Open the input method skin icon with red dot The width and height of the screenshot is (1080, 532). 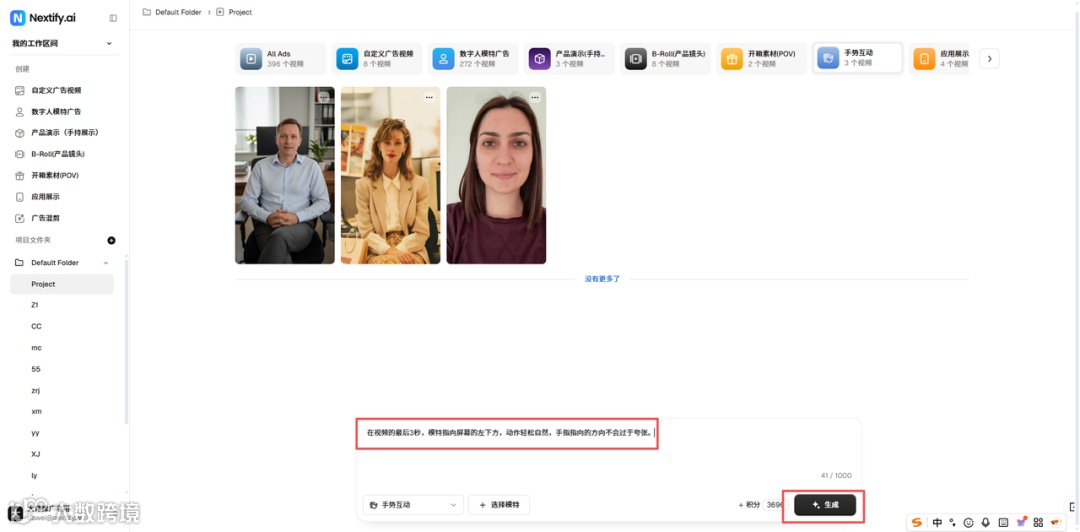[1021, 522]
